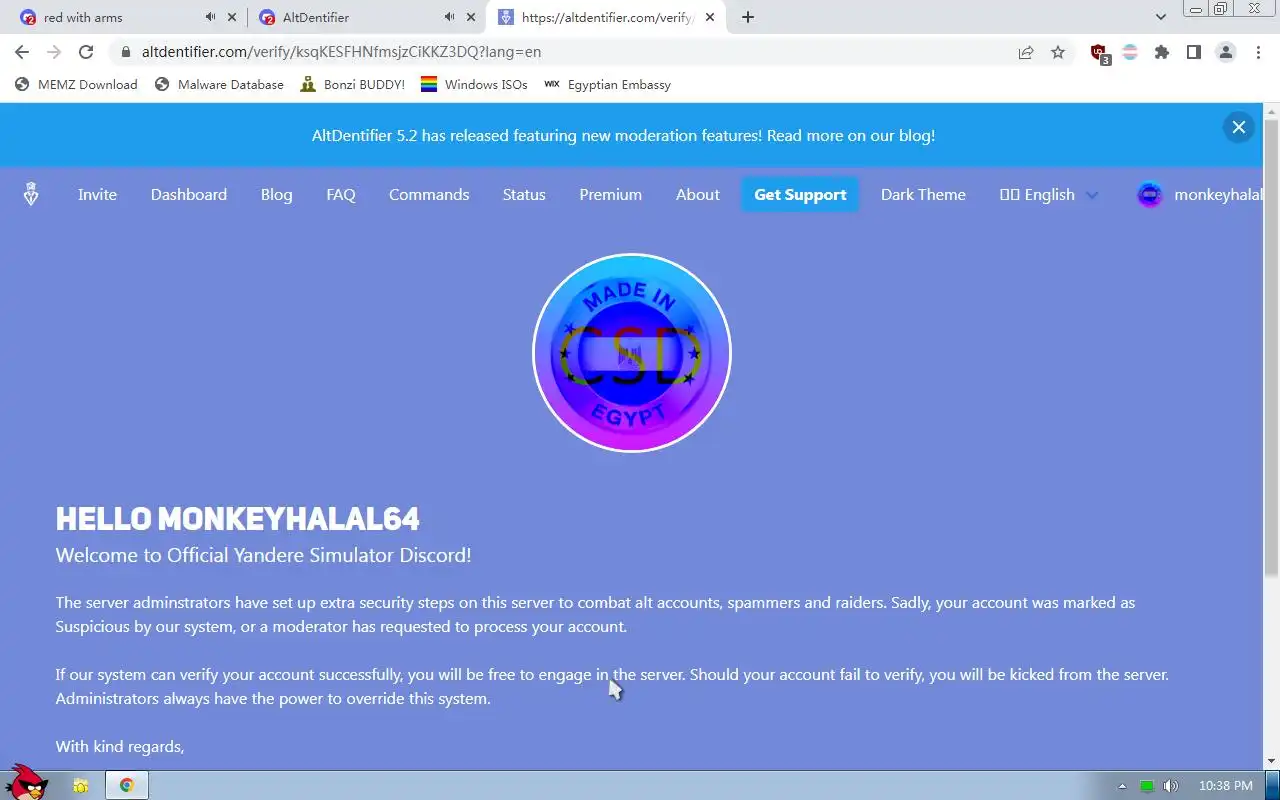Toggle the browser side panel icon
The height and width of the screenshot is (800, 1280).
1193,52
